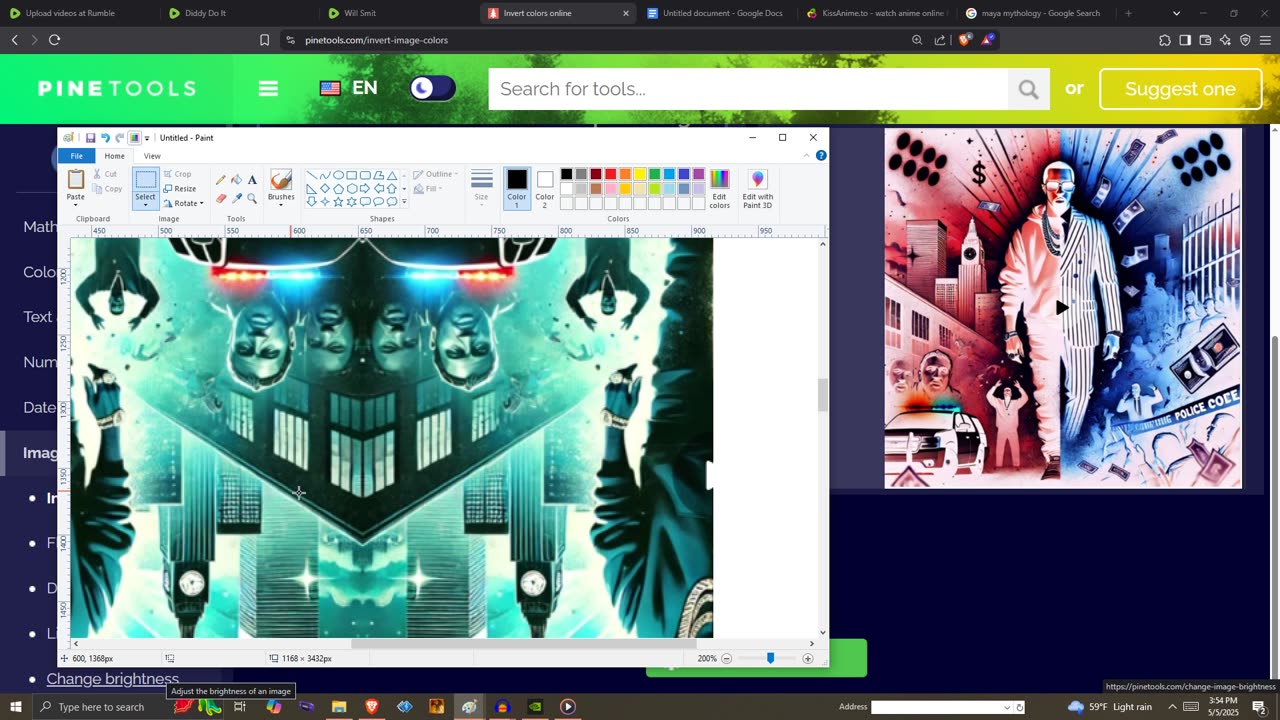Open the File menu in Paint
The width and height of the screenshot is (1280, 720).
pos(76,156)
